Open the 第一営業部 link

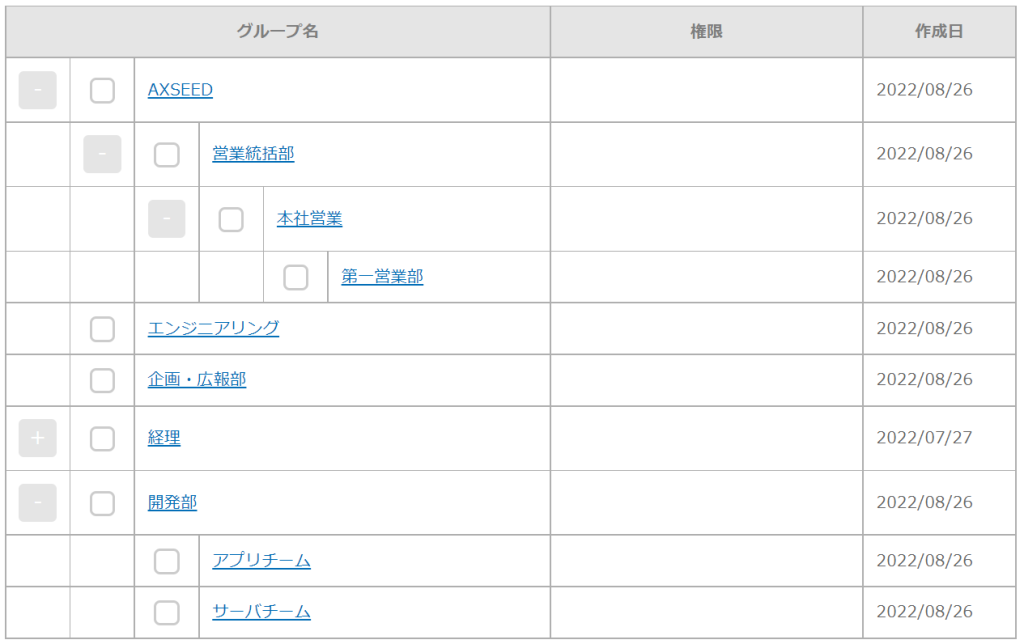[382, 276]
